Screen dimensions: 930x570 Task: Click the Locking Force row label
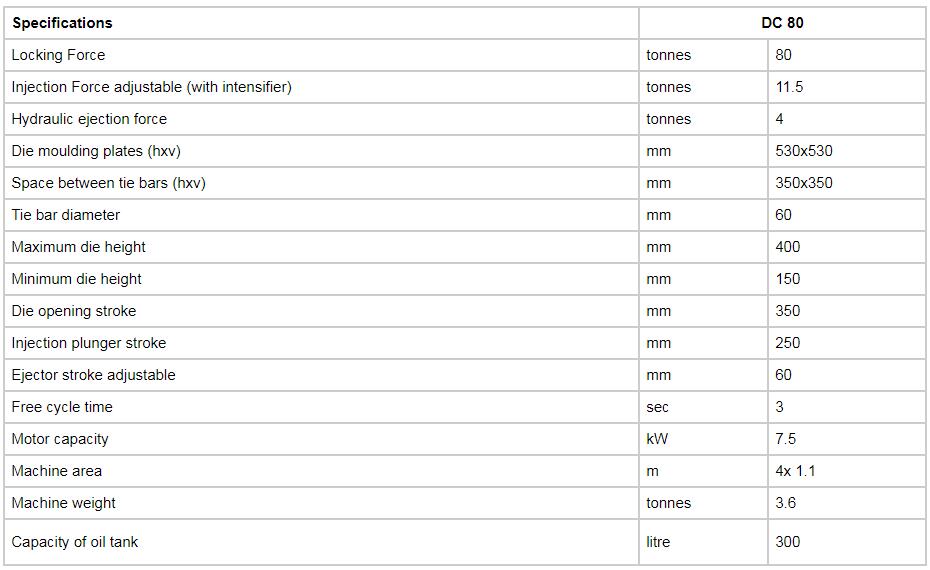[x=58, y=55]
